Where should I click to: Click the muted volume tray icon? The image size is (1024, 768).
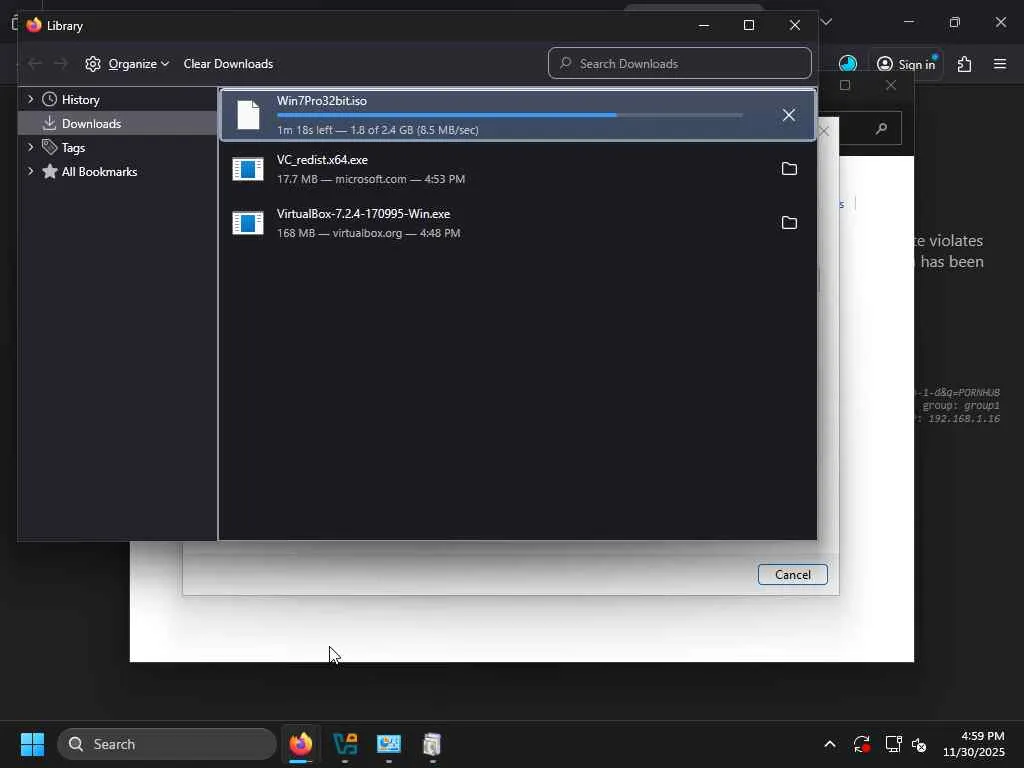(919, 744)
